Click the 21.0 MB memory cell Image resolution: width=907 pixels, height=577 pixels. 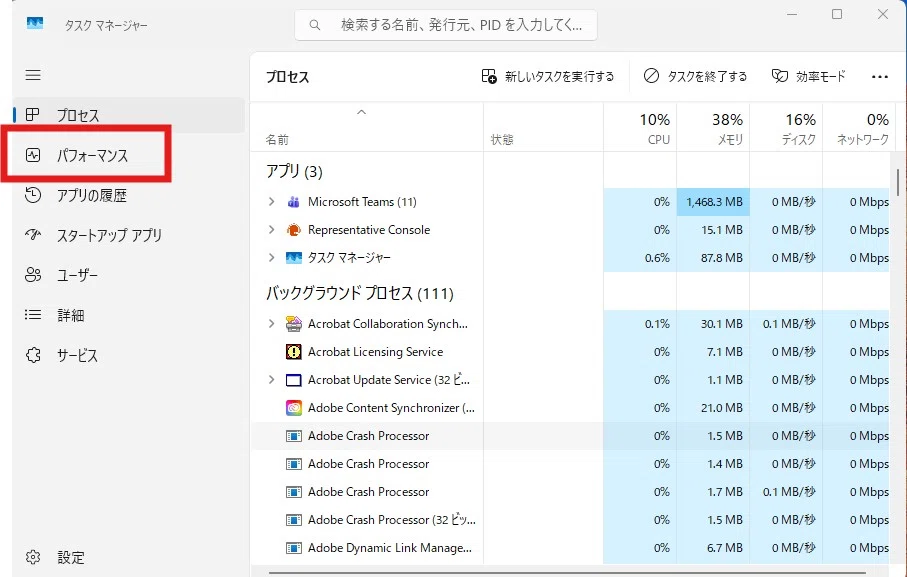713,408
